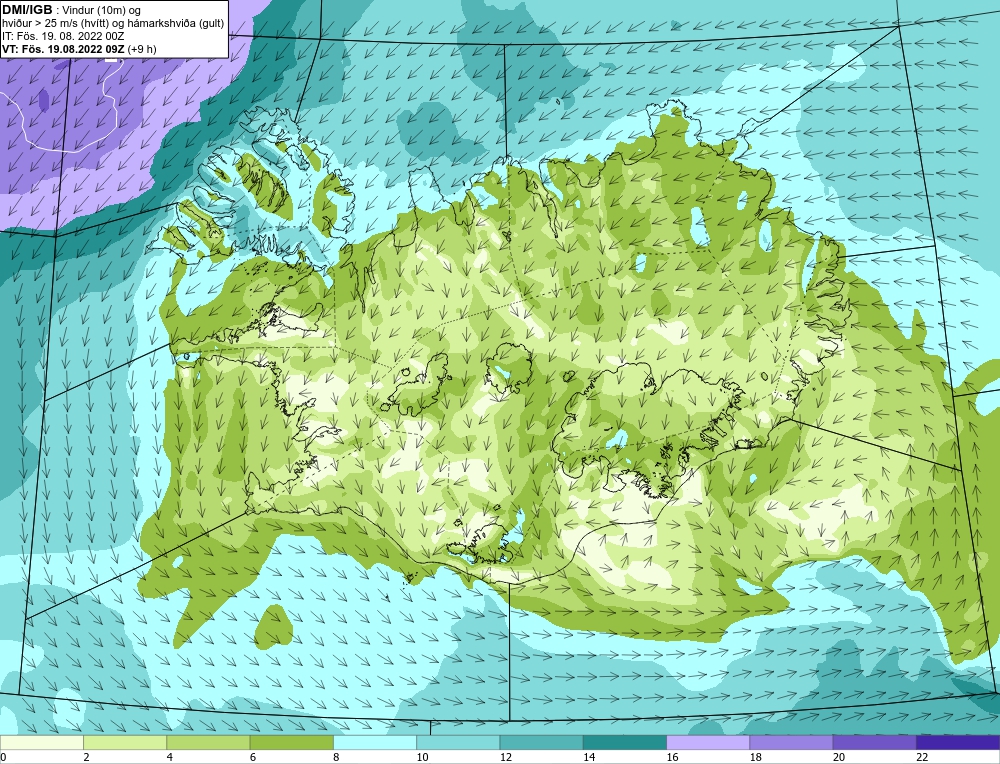Click the legend scale label '0'

[x=3, y=757]
